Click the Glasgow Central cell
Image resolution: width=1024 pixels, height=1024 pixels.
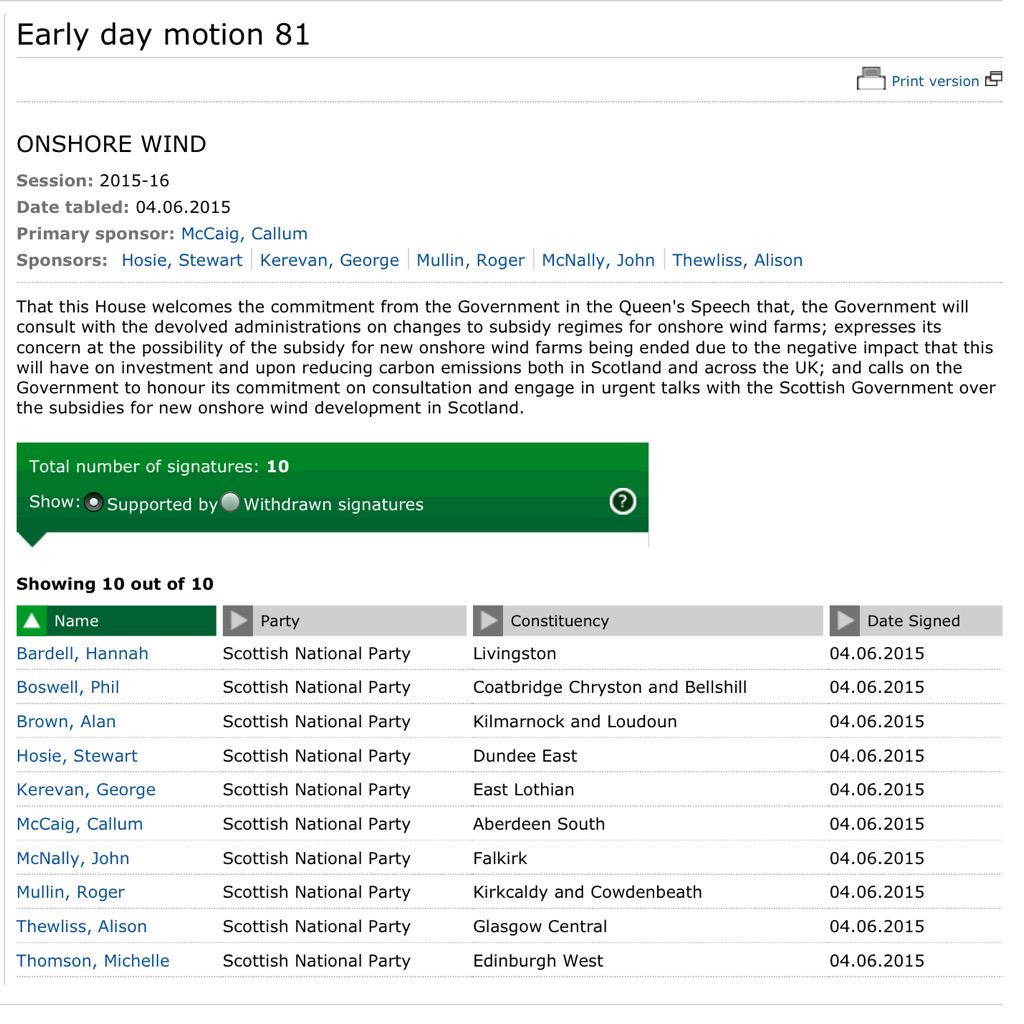[540, 927]
